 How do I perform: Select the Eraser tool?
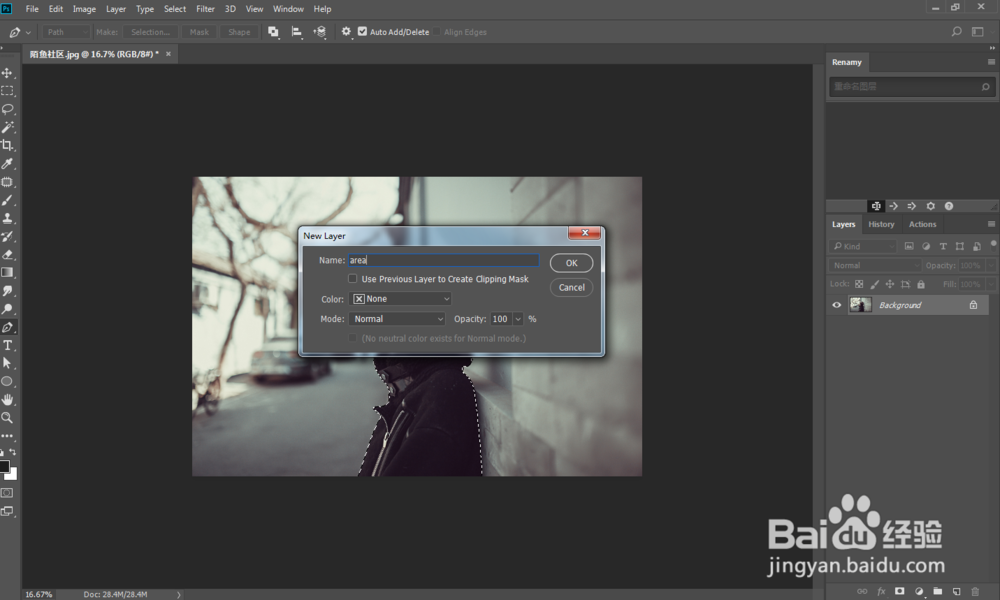(x=7, y=254)
